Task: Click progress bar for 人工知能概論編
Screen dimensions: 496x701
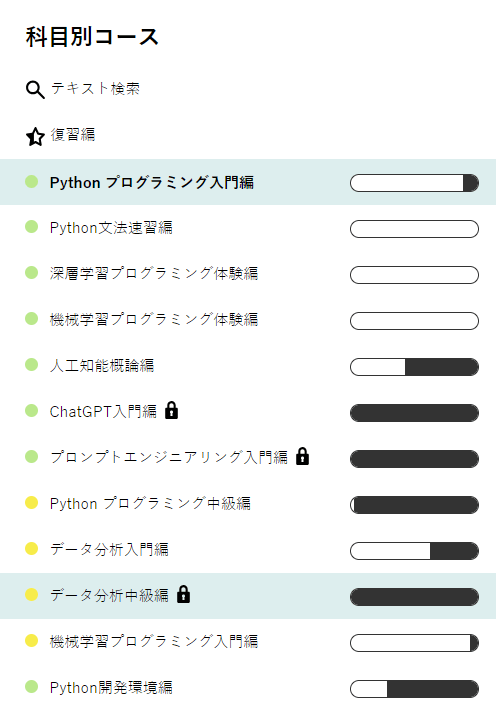Action: coord(414,367)
